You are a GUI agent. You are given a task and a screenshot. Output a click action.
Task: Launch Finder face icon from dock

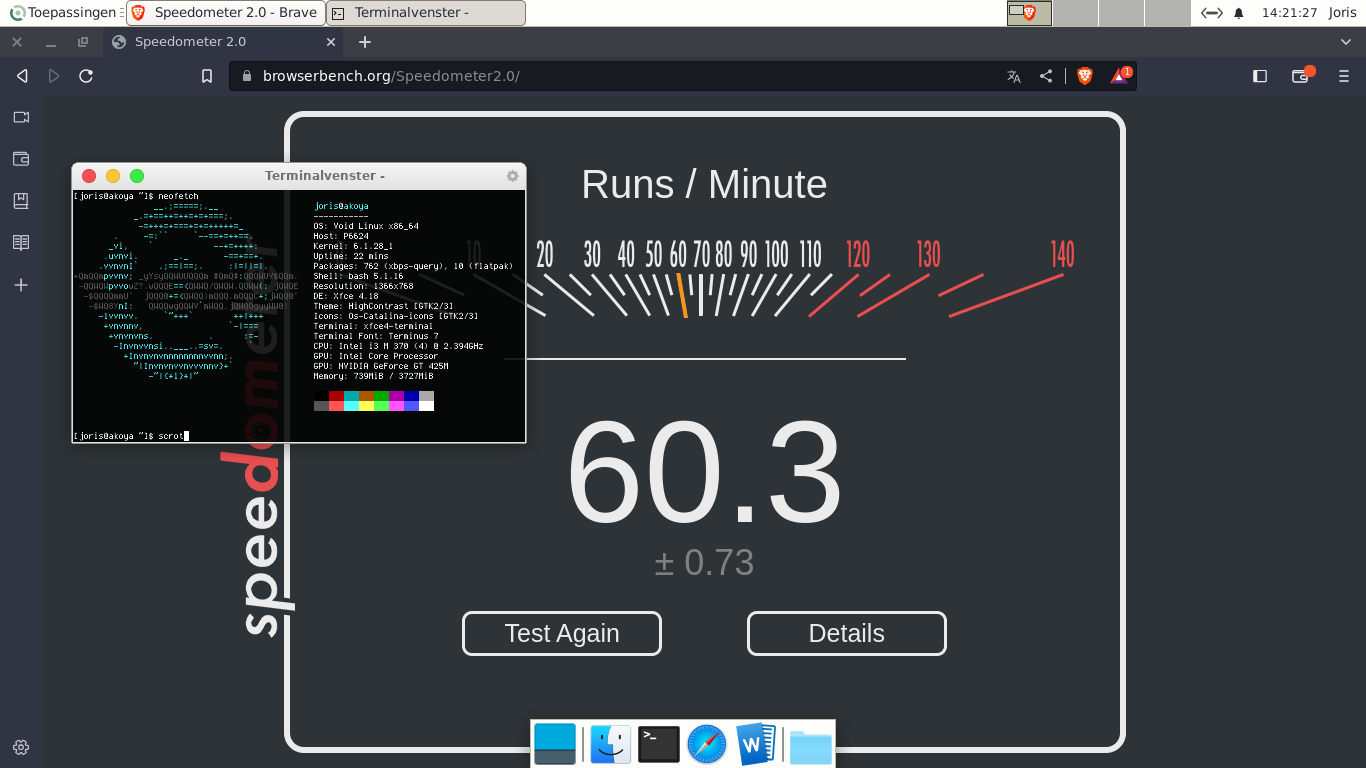610,744
